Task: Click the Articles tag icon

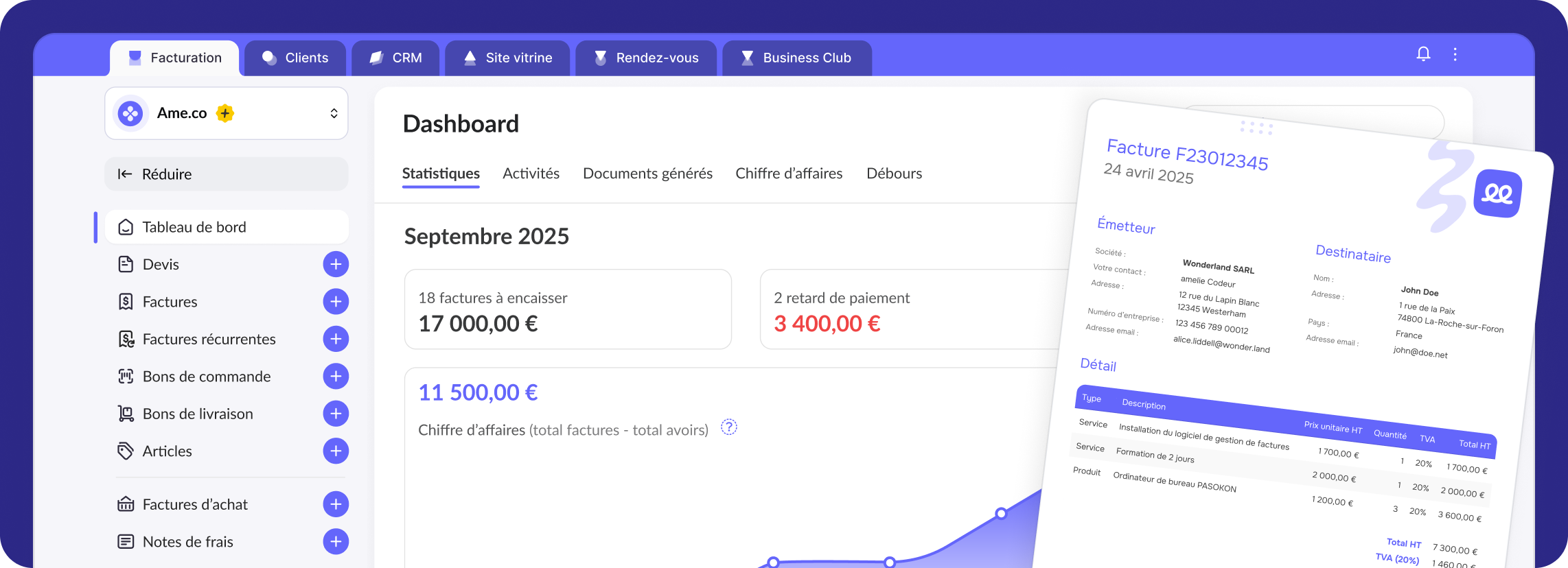Action: click(126, 451)
